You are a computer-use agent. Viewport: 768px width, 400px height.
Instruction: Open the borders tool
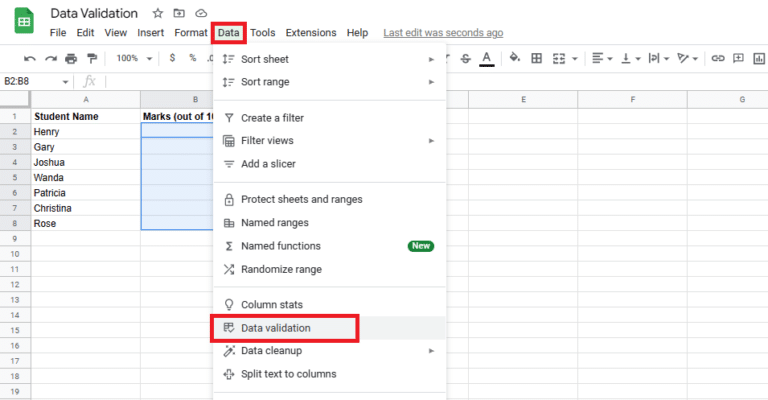(536, 59)
